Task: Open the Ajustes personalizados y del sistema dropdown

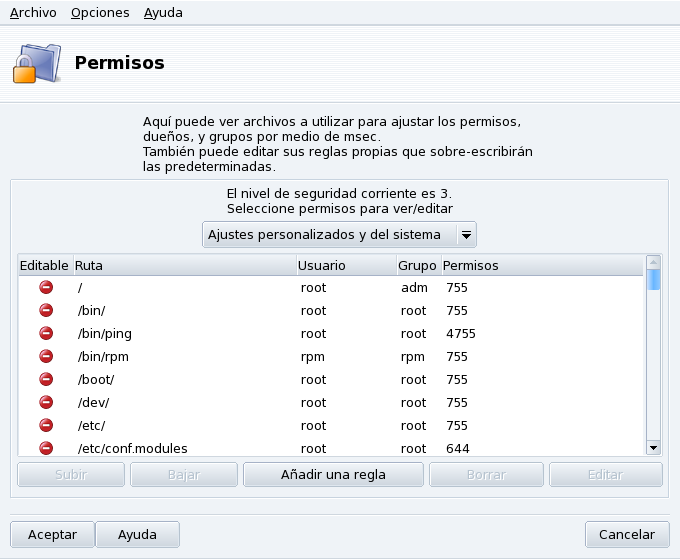Action: pos(339,235)
